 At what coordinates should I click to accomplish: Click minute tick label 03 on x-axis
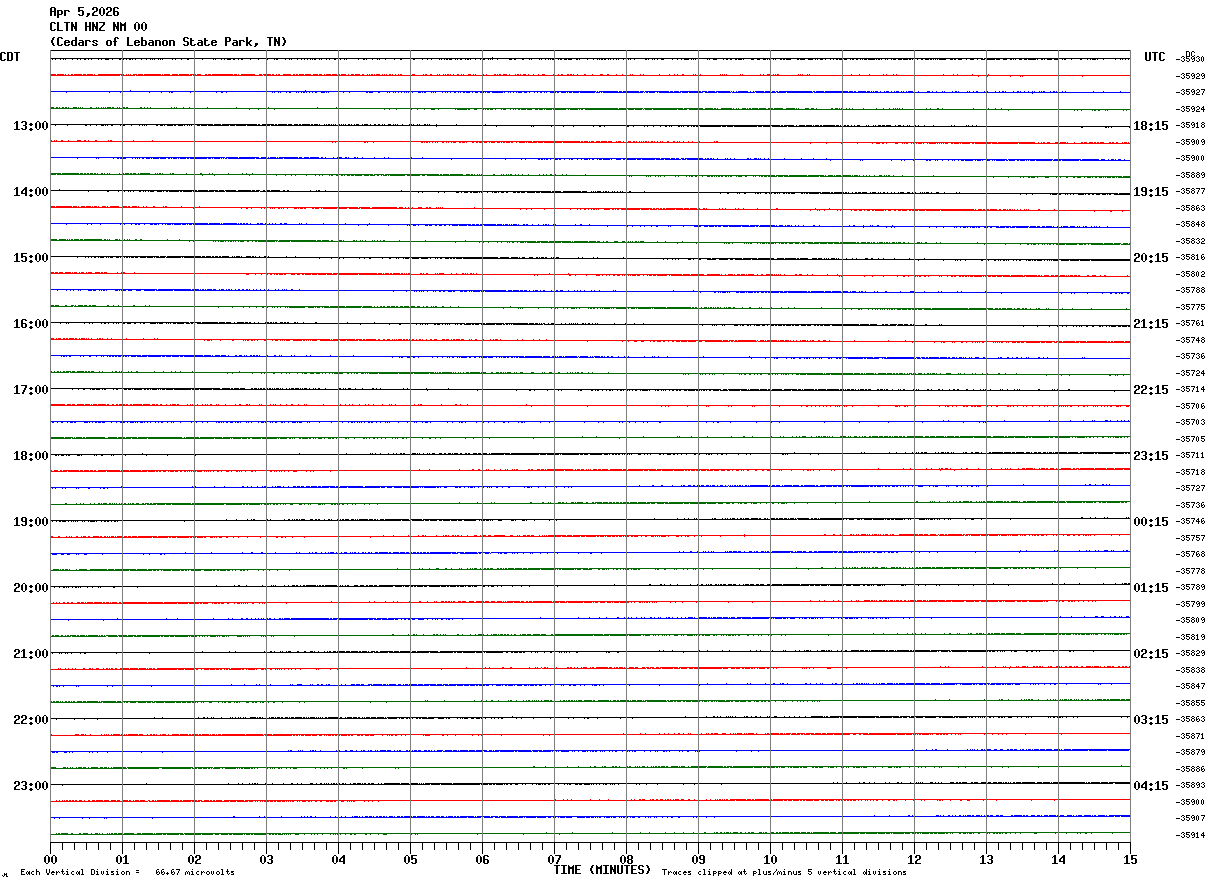click(x=266, y=859)
